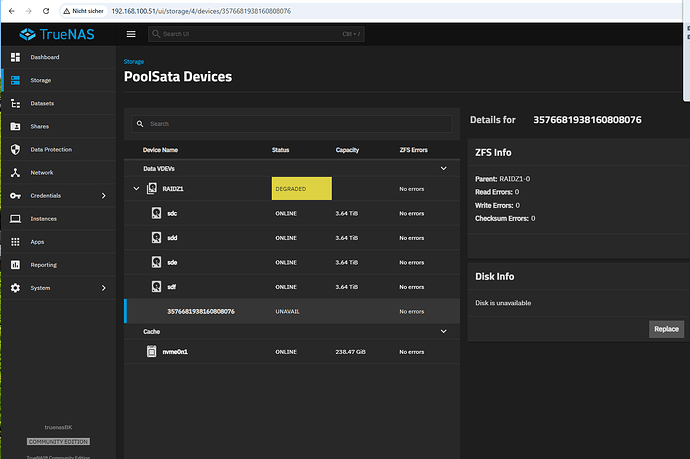Click the browser back arrow

11,11
